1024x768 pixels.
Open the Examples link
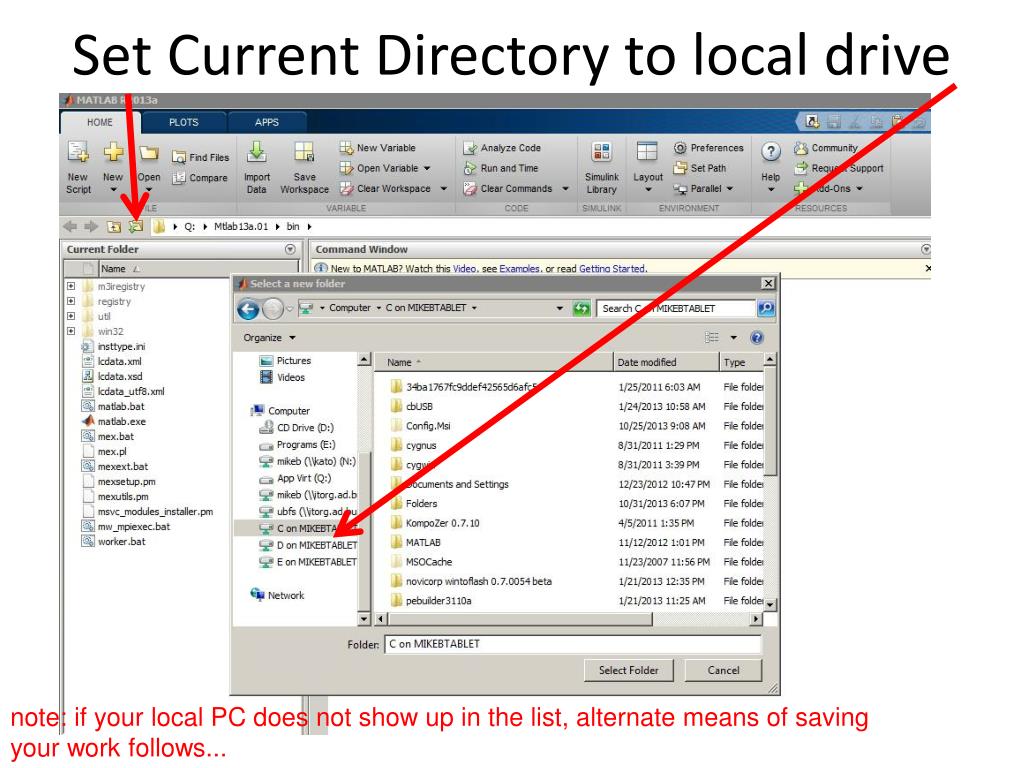pyautogui.click(x=519, y=268)
